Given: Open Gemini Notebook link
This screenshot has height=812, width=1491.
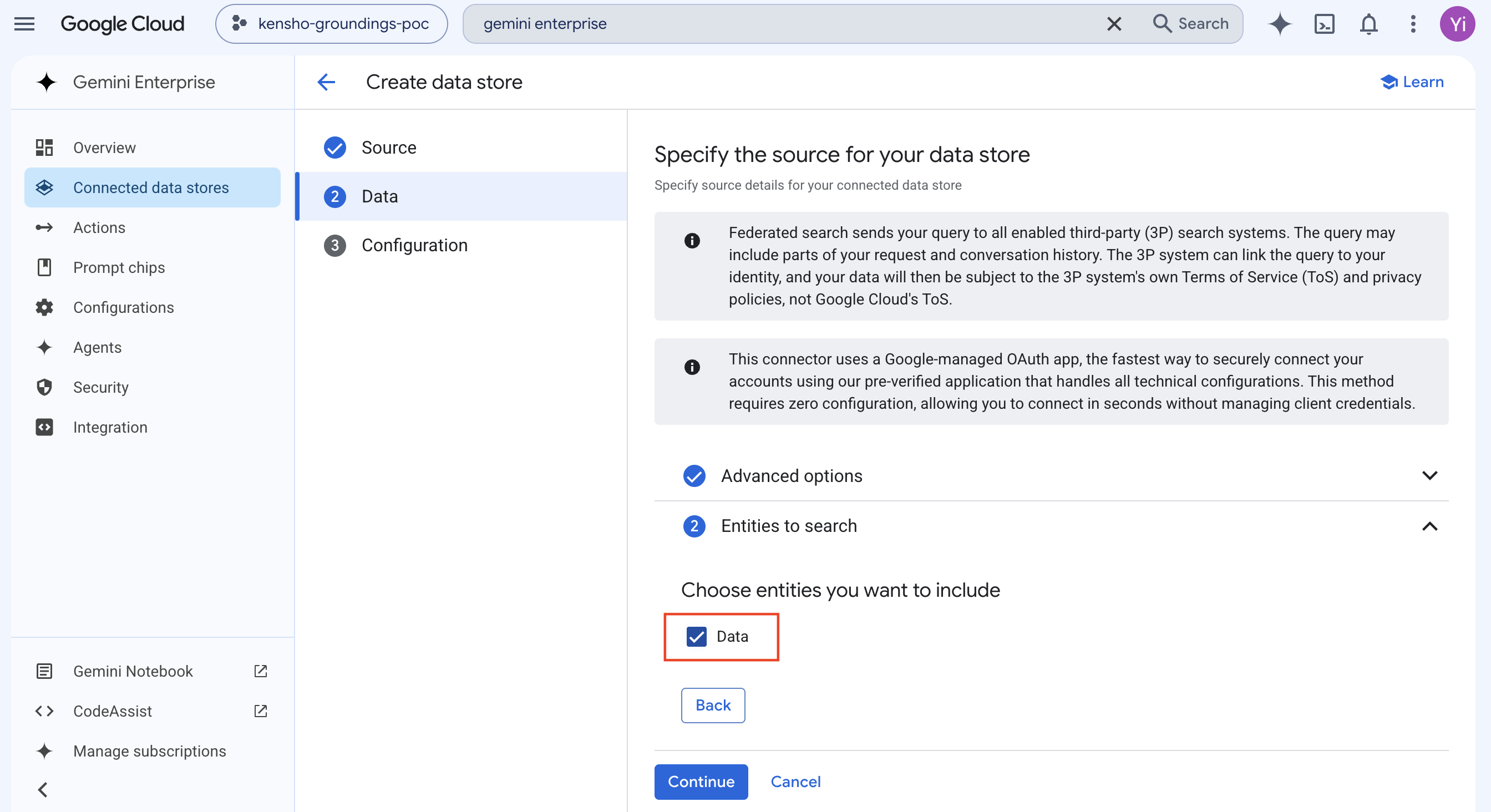Looking at the screenshot, I should [x=152, y=671].
